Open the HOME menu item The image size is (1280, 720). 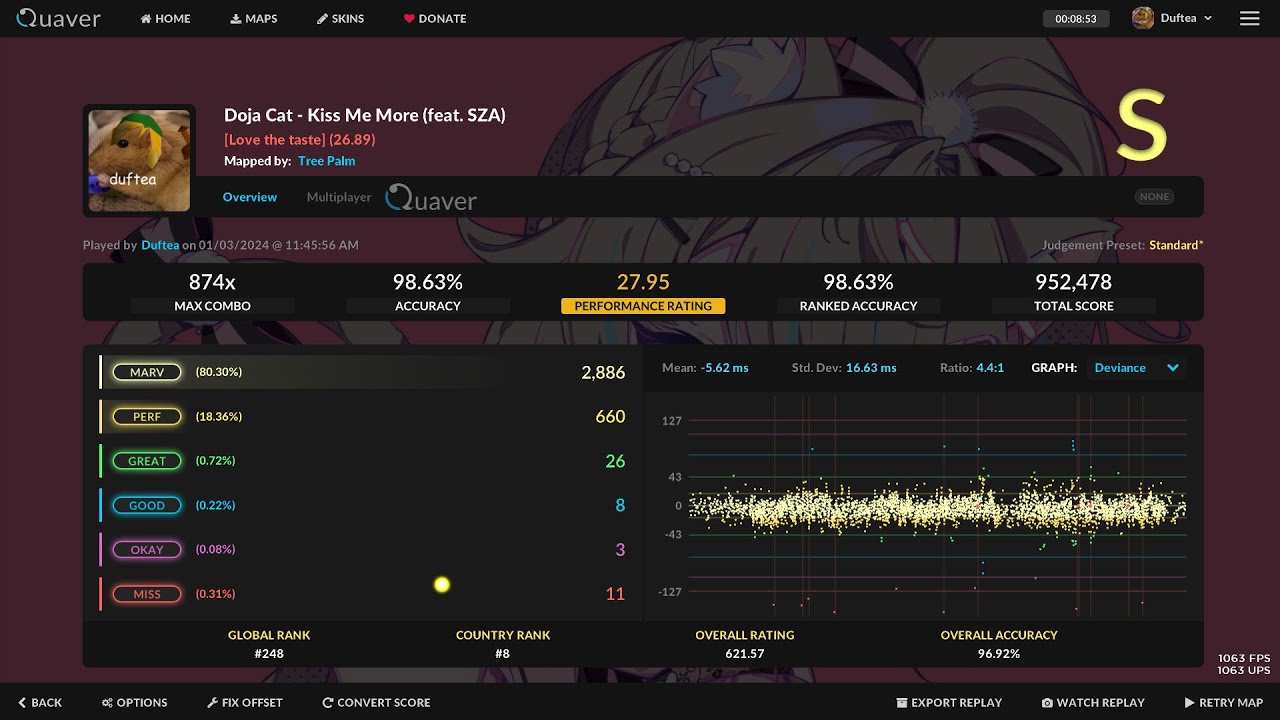point(165,18)
